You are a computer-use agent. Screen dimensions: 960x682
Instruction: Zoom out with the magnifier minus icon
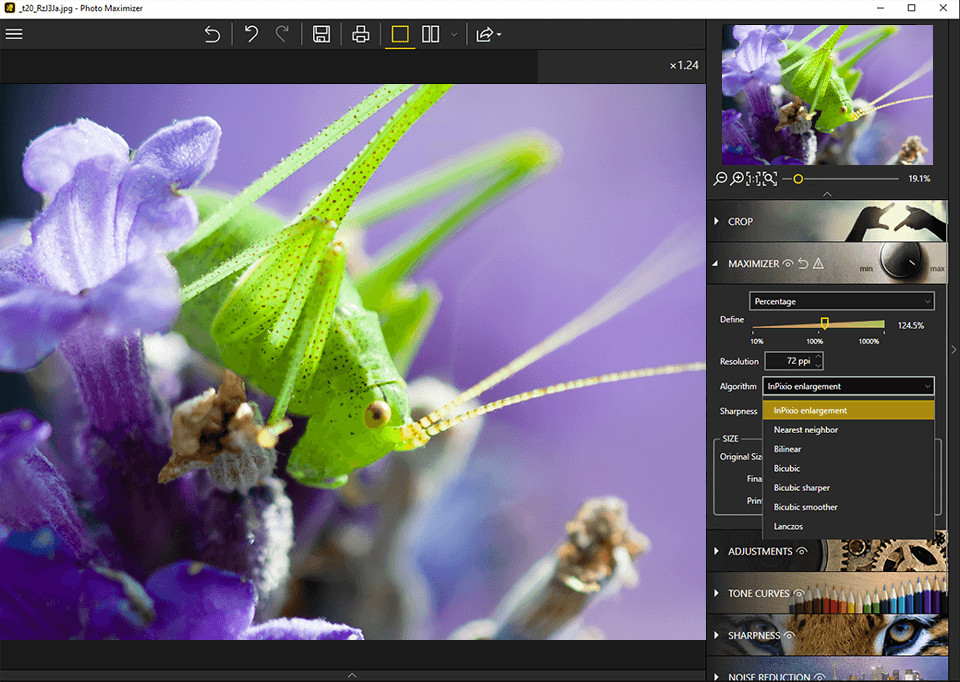click(721, 179)
